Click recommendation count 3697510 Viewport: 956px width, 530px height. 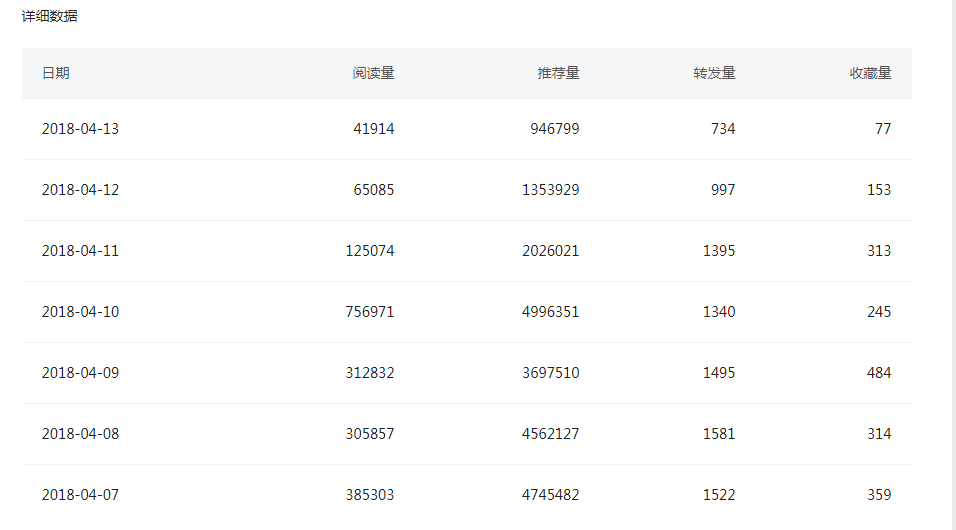[551, 373]
